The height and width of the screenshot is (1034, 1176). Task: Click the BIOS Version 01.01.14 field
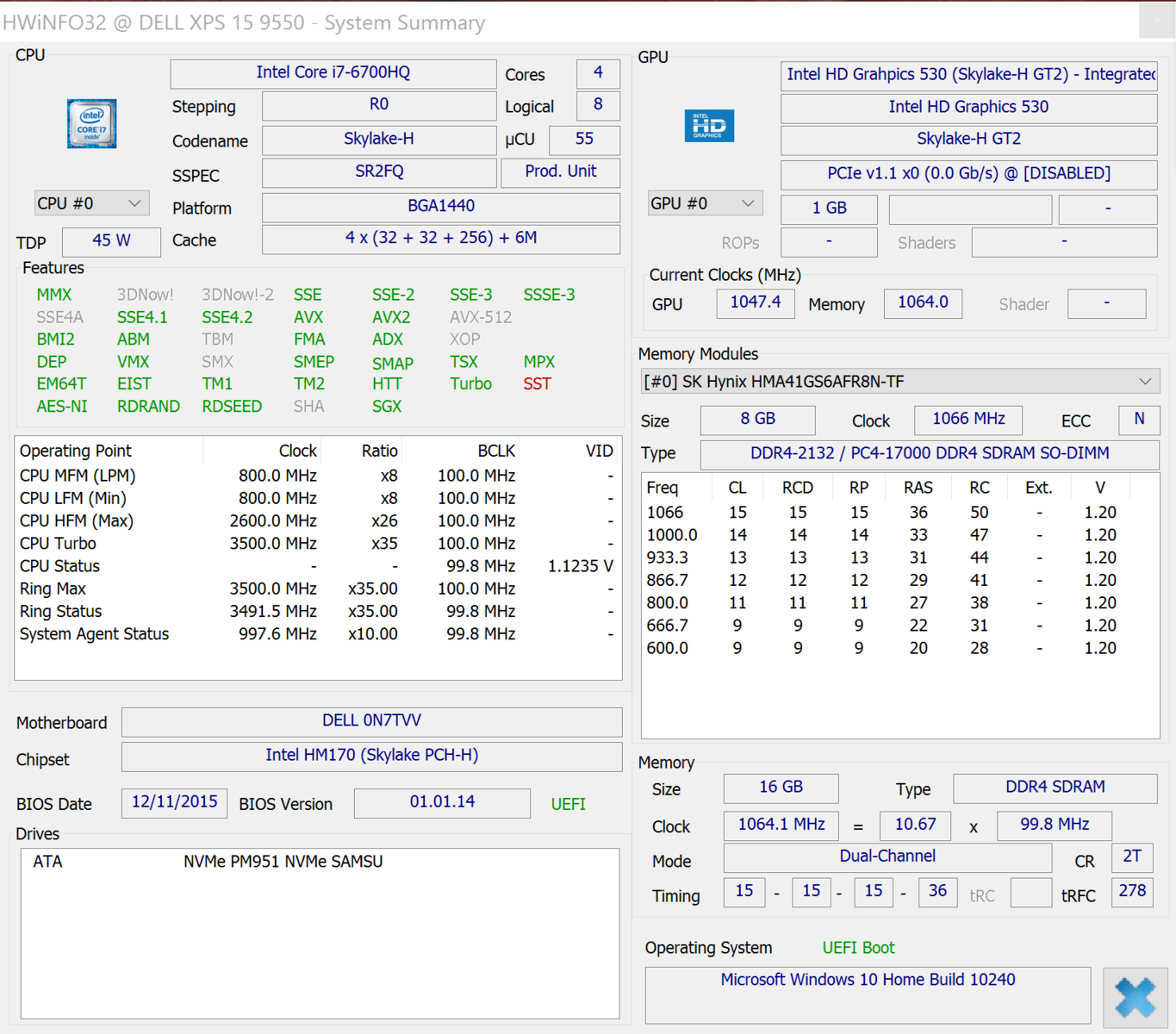[442, 803]
